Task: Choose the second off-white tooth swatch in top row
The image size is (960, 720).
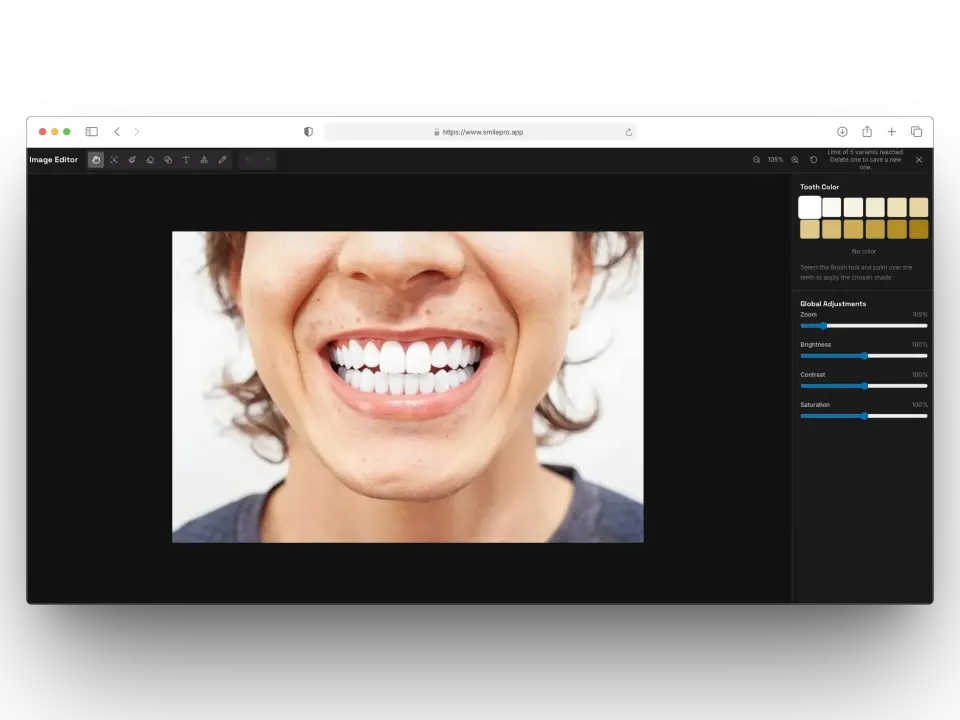Action: coord(831,208)
